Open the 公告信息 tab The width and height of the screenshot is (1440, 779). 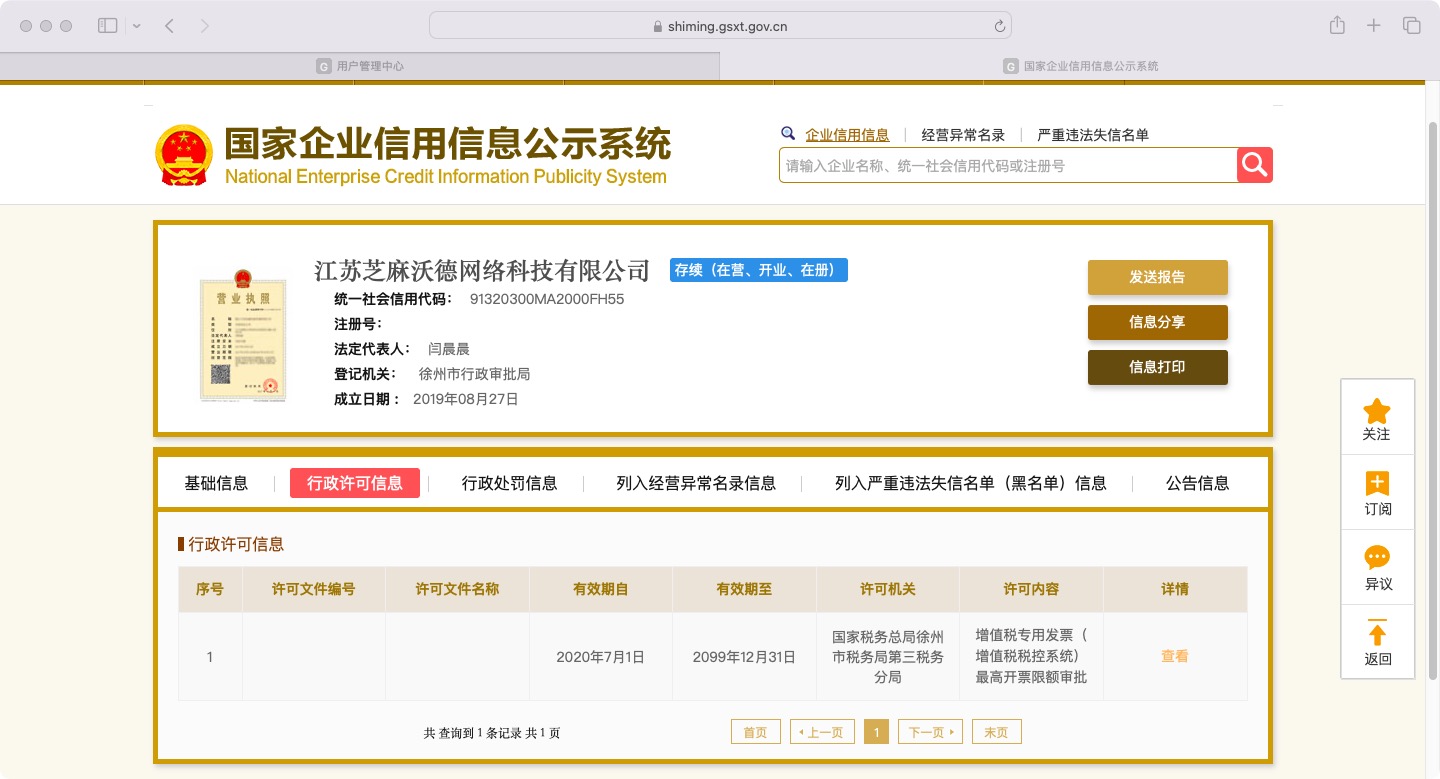point(1198,483)
